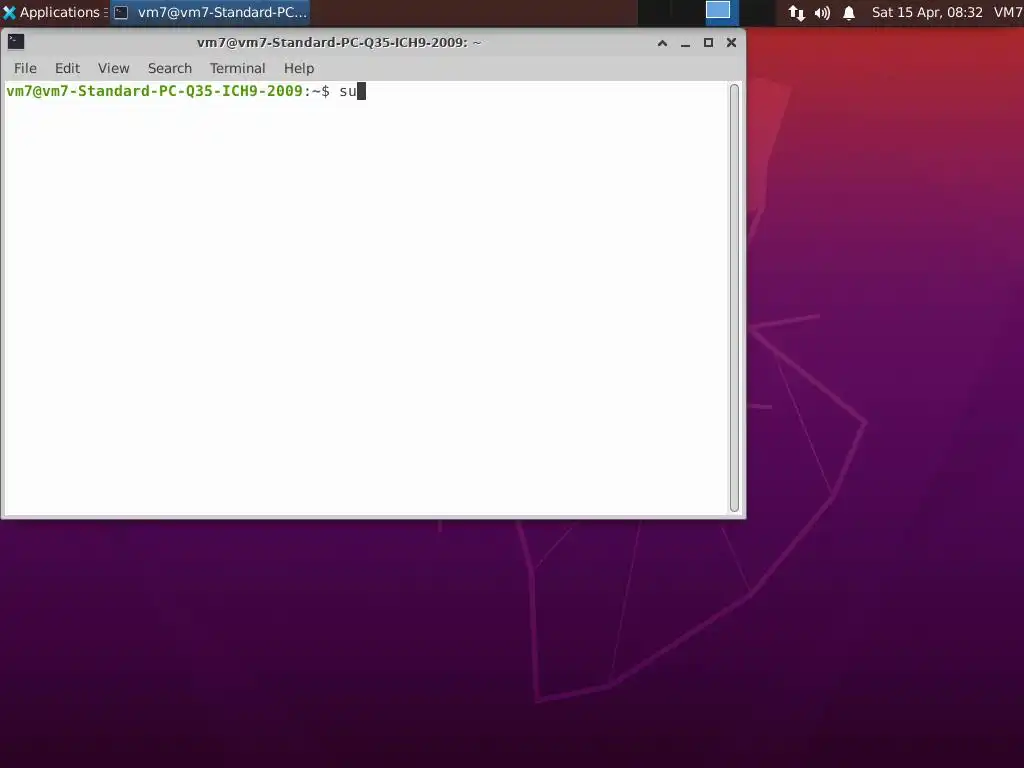Open the notification bell icon
The height and width of the screenshot is (768, 1024).
(x=849, y=13)
